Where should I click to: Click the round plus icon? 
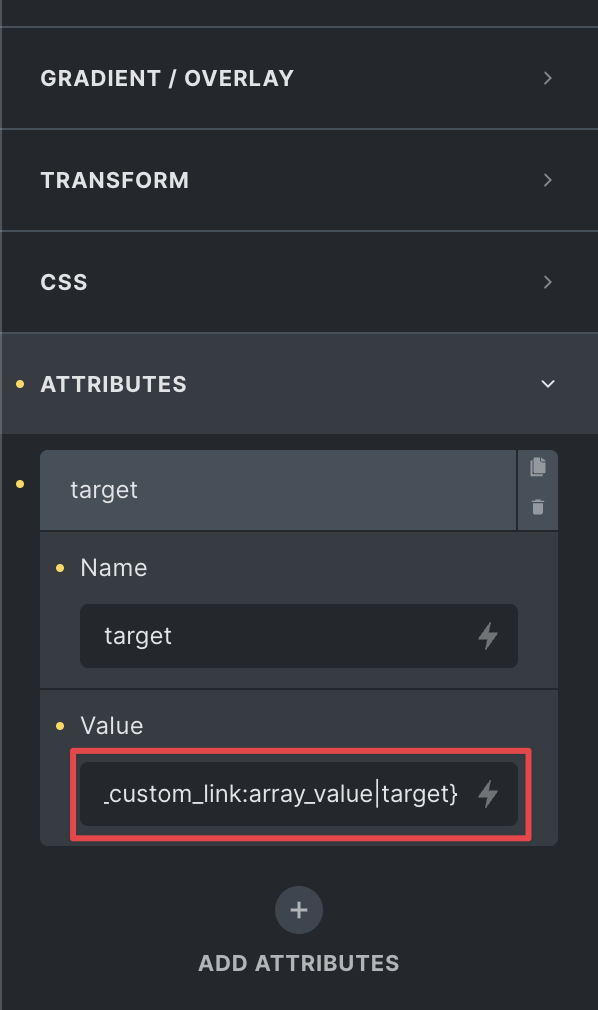[x=299, y=910]
